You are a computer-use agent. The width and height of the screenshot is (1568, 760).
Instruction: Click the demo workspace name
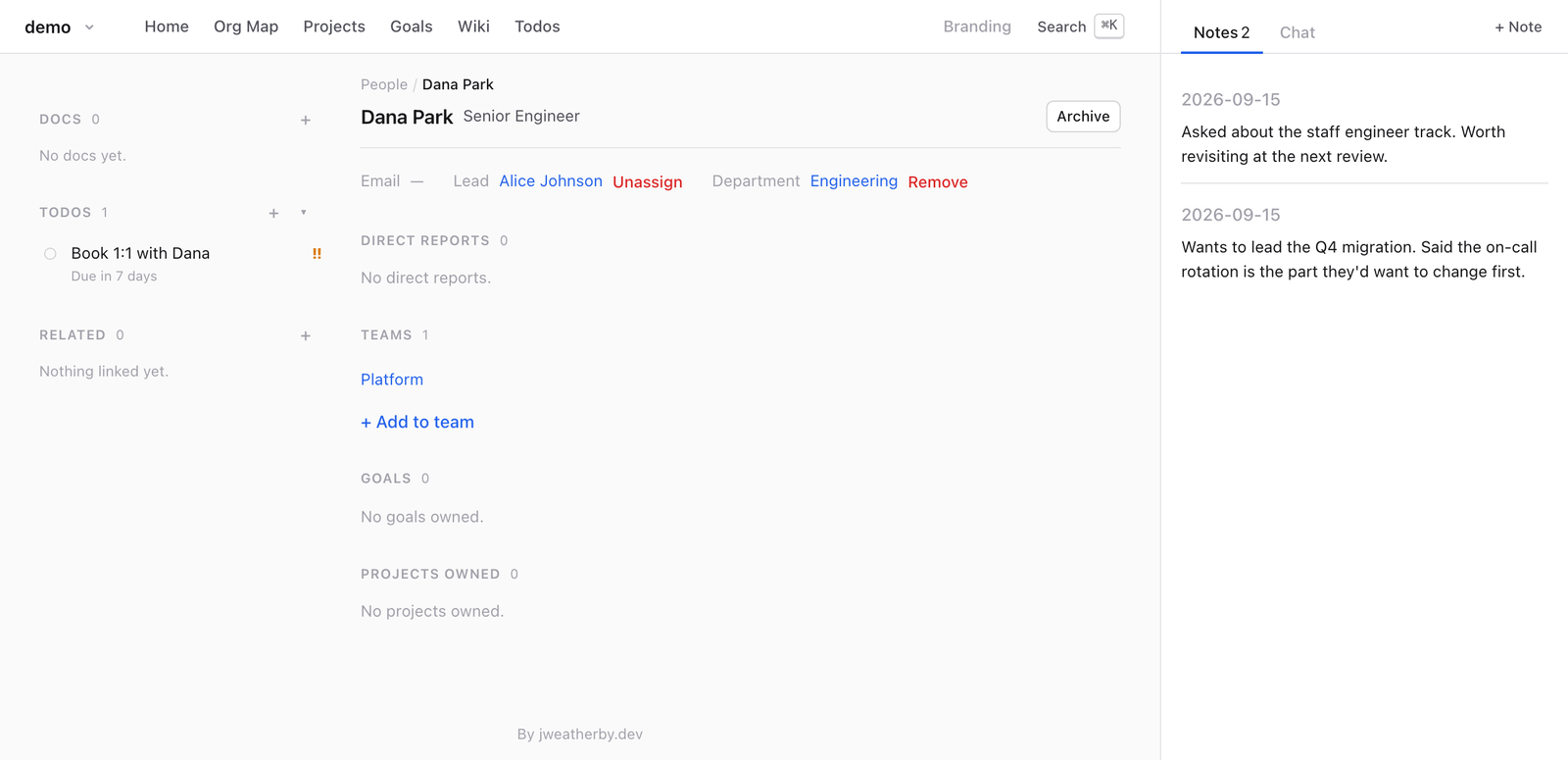(x=48, y=27)
